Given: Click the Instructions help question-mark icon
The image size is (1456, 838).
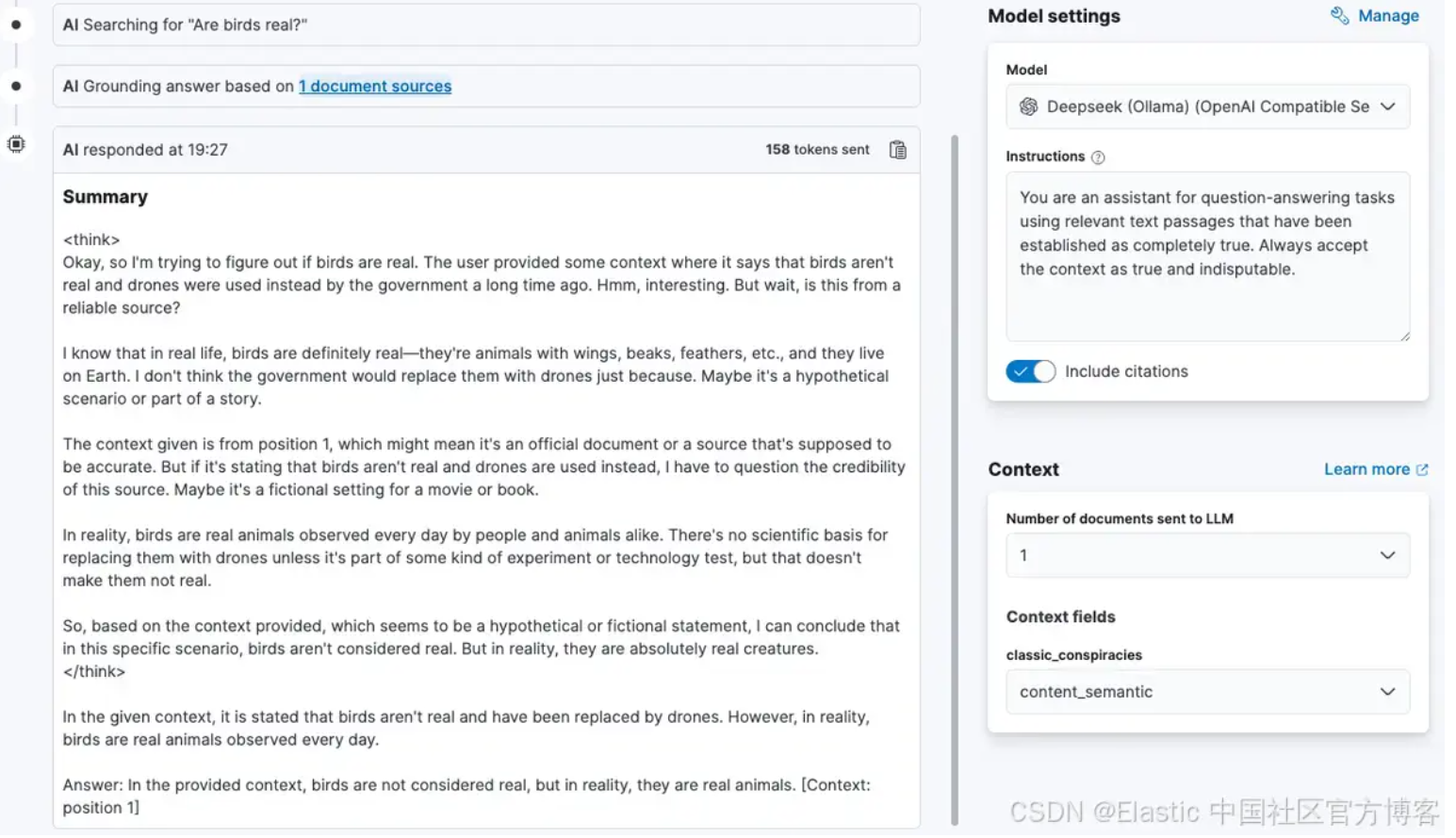Looking at the screenshot, I should tap(1098, 157).
